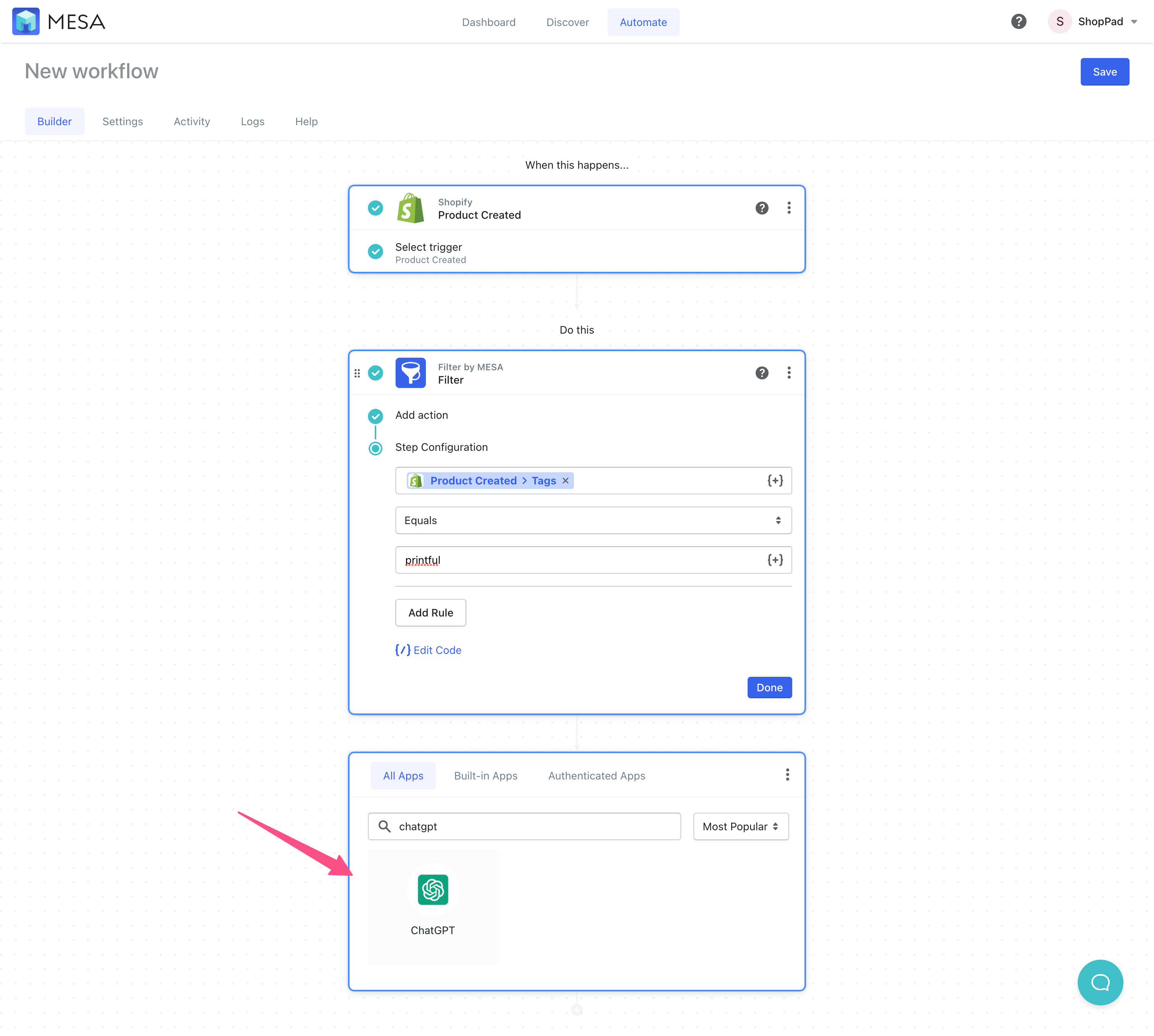Click the search magnifier icon
This screenshot has width=1154, height=1036.
point(385,826)
